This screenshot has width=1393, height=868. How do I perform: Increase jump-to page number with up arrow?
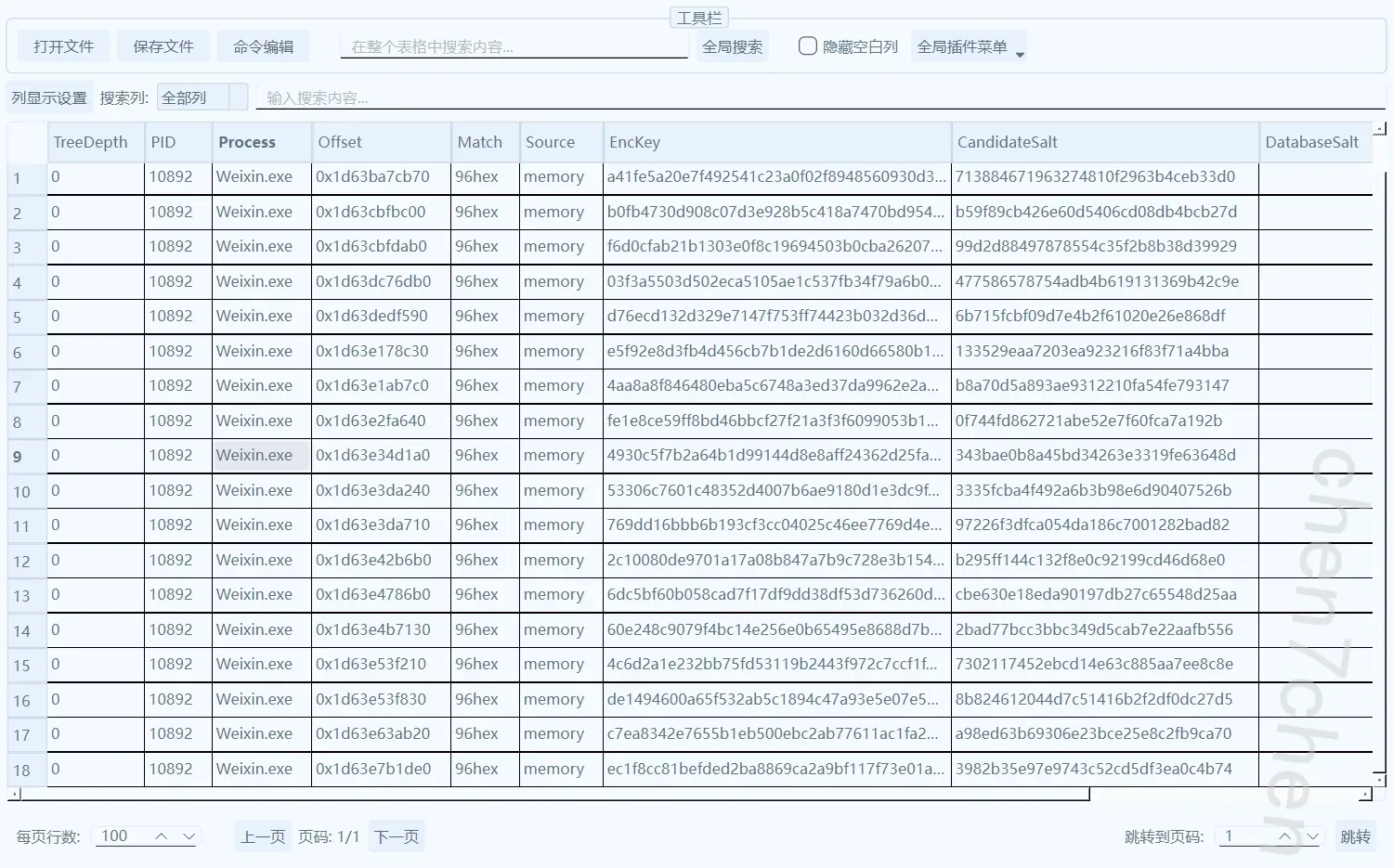pyautogui.click(x=1284, y=836)
